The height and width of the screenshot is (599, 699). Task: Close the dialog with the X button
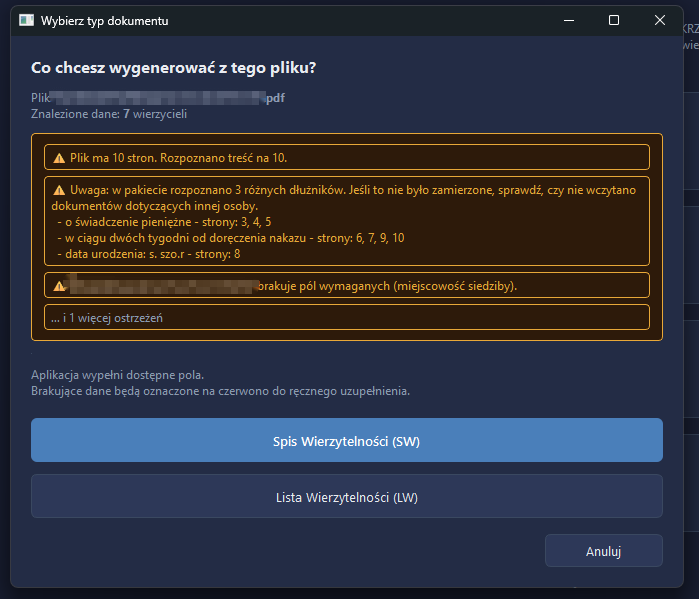(x=660, y=21)
